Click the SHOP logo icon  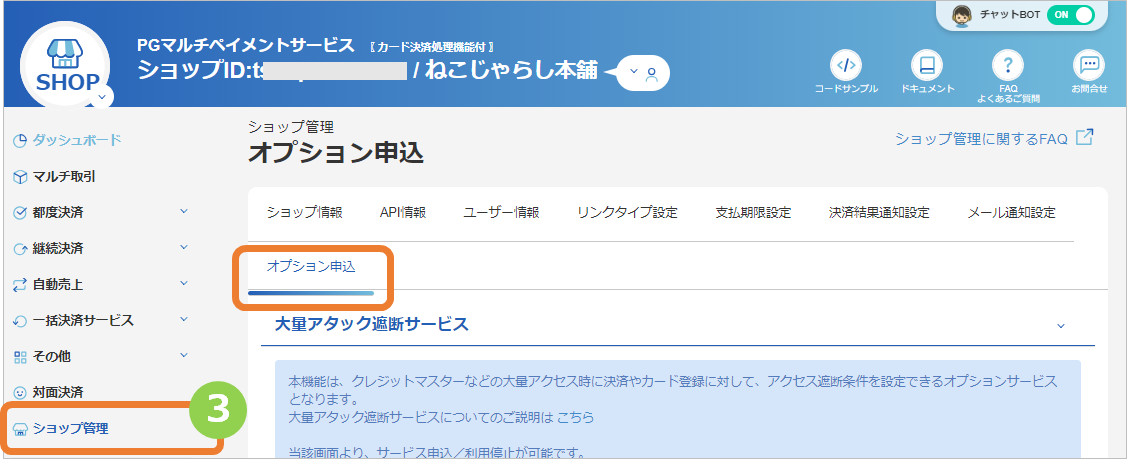click(65, 65)
